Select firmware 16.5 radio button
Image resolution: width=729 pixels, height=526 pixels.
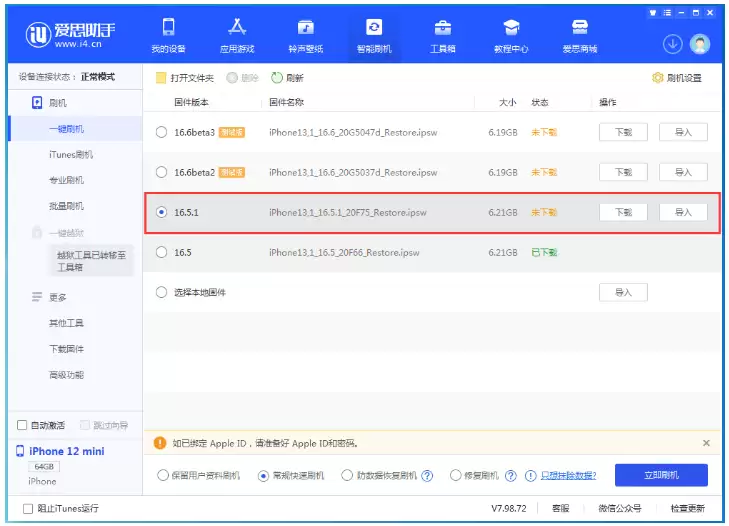(161, 252)
